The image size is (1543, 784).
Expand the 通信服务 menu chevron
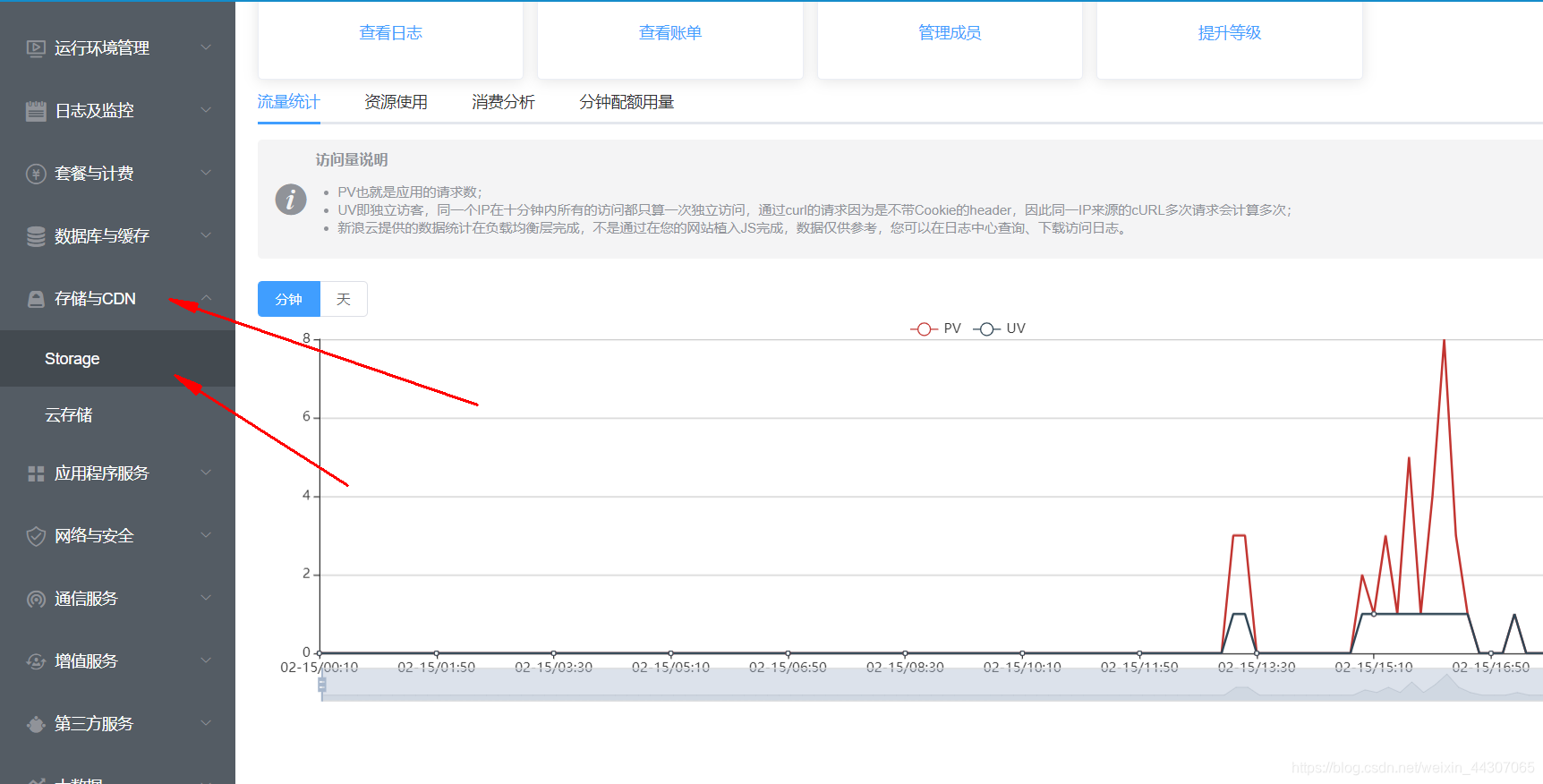206,598
